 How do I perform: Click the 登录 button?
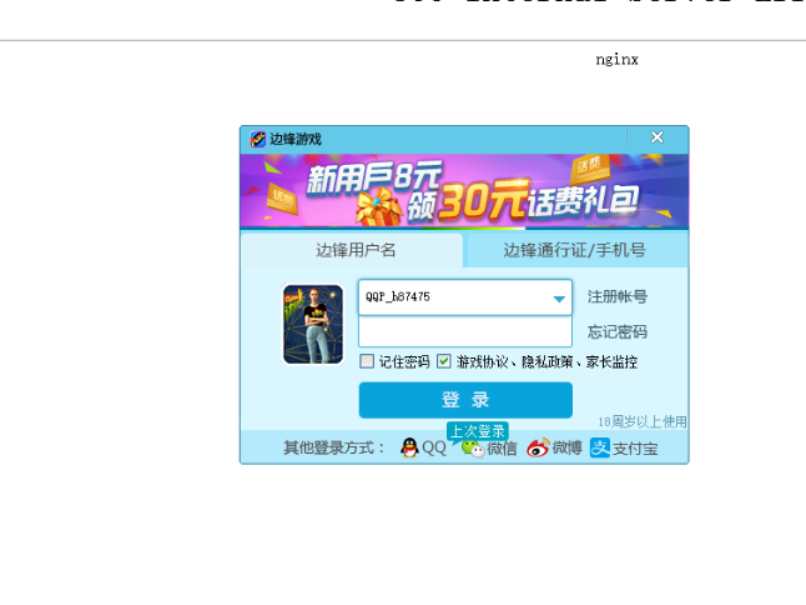pyautogui.click(x=466, y=400)
